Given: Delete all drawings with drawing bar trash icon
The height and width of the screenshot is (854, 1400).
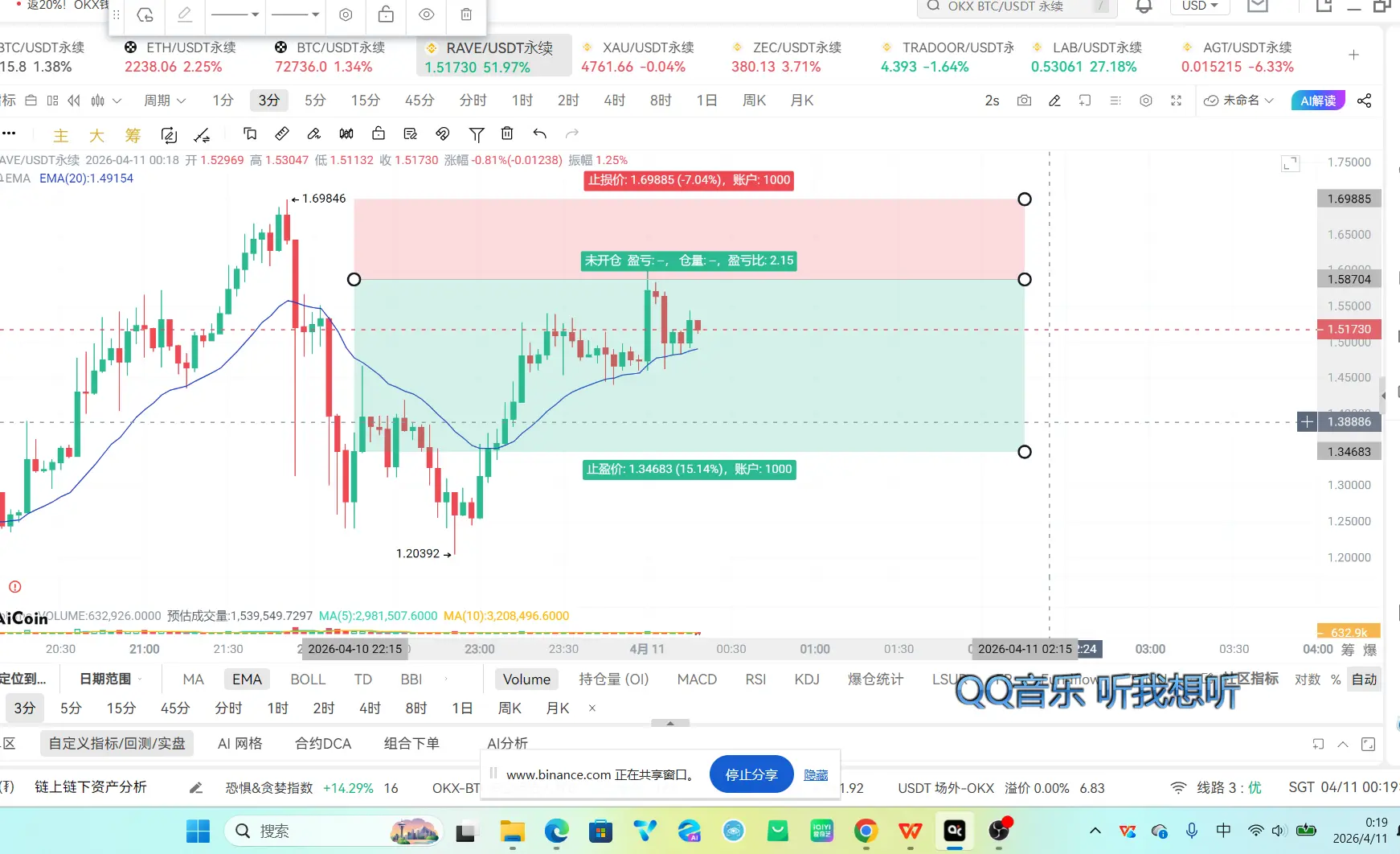Looking at the screenshot, I should [507, 133].
